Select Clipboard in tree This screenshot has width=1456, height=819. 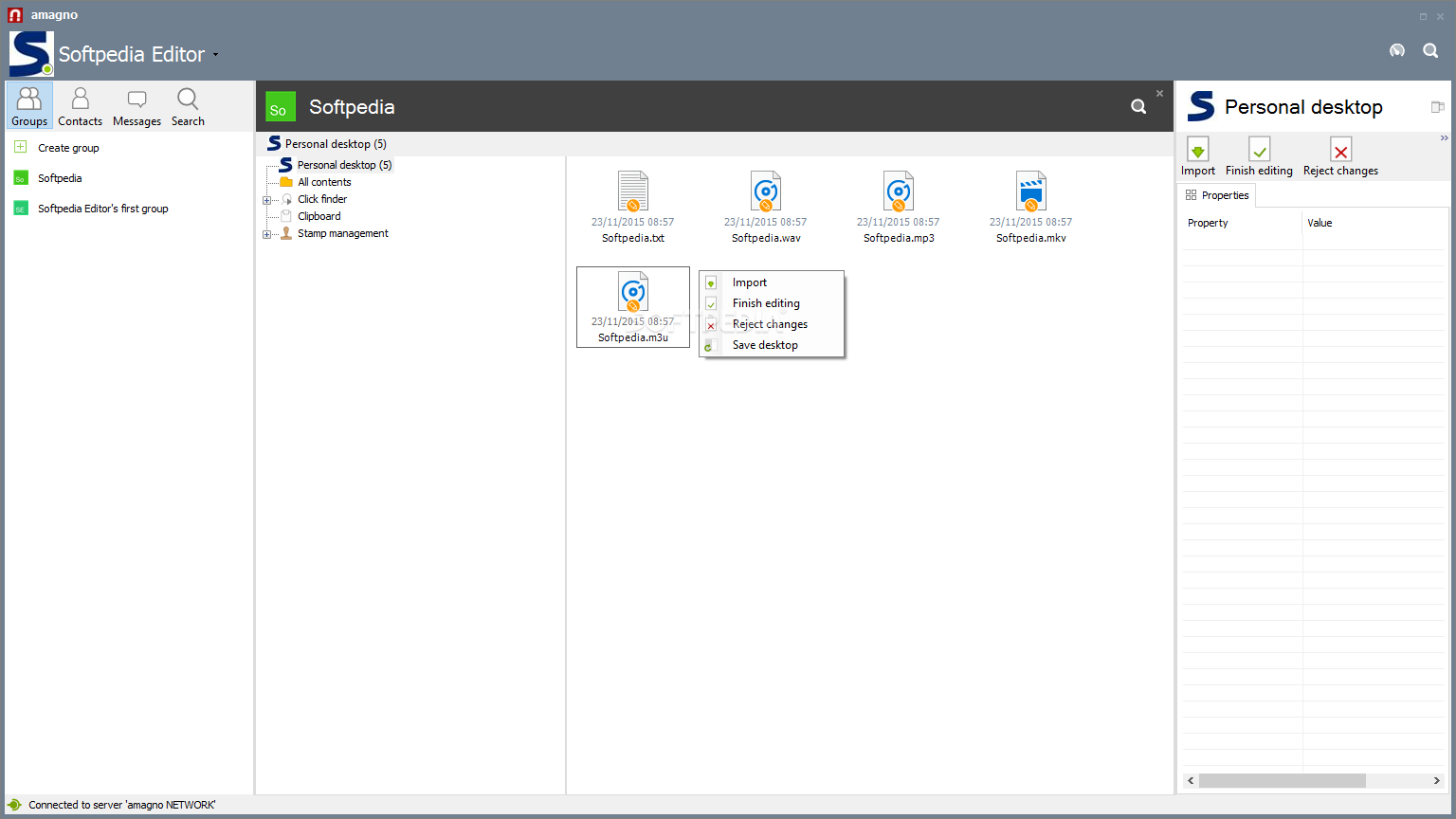pos(318,216)
